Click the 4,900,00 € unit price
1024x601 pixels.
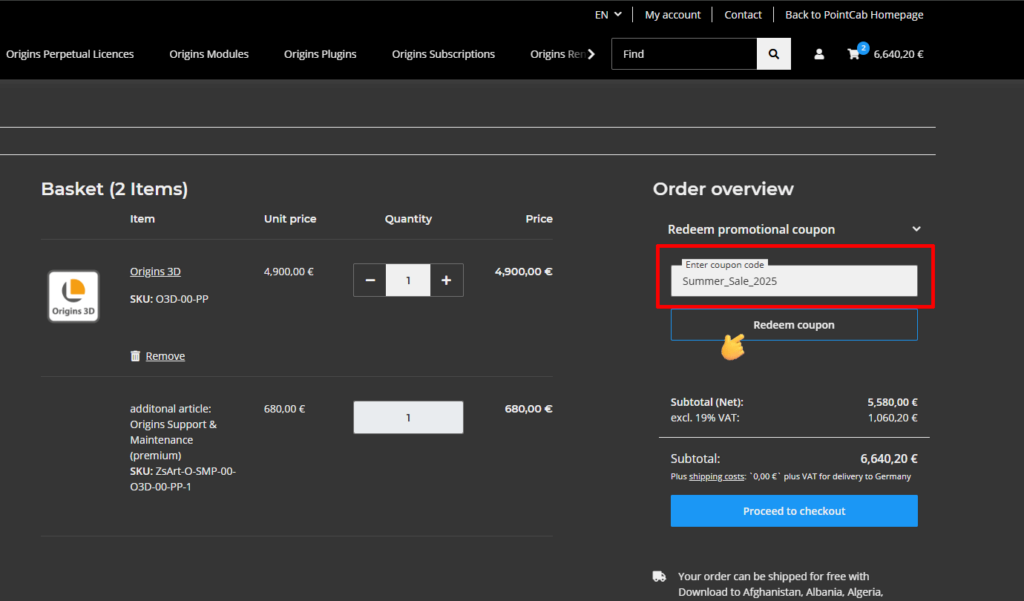point(289,272)
